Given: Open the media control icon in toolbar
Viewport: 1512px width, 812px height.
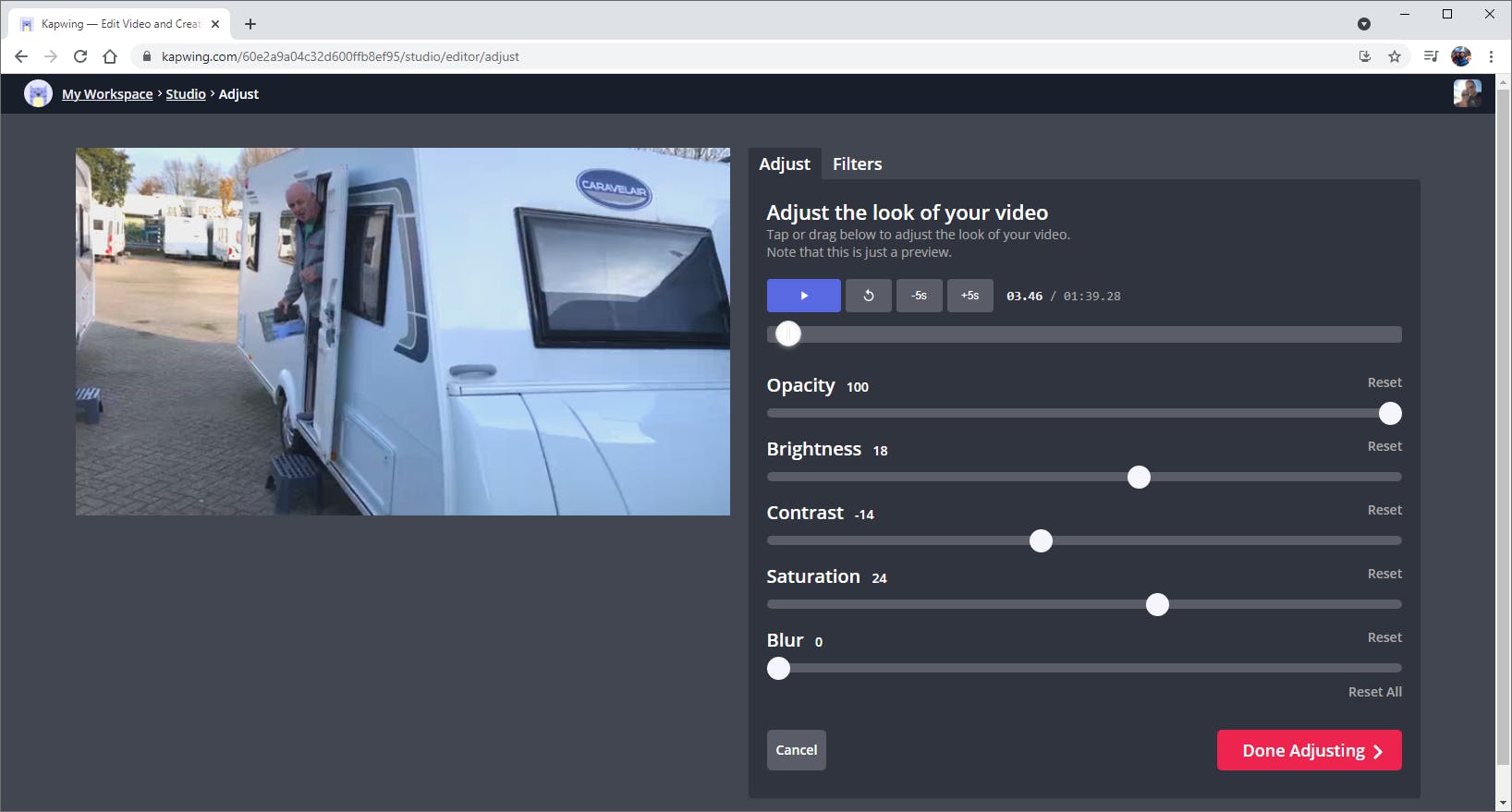Looking at the screenshot, I should 1431,56.
